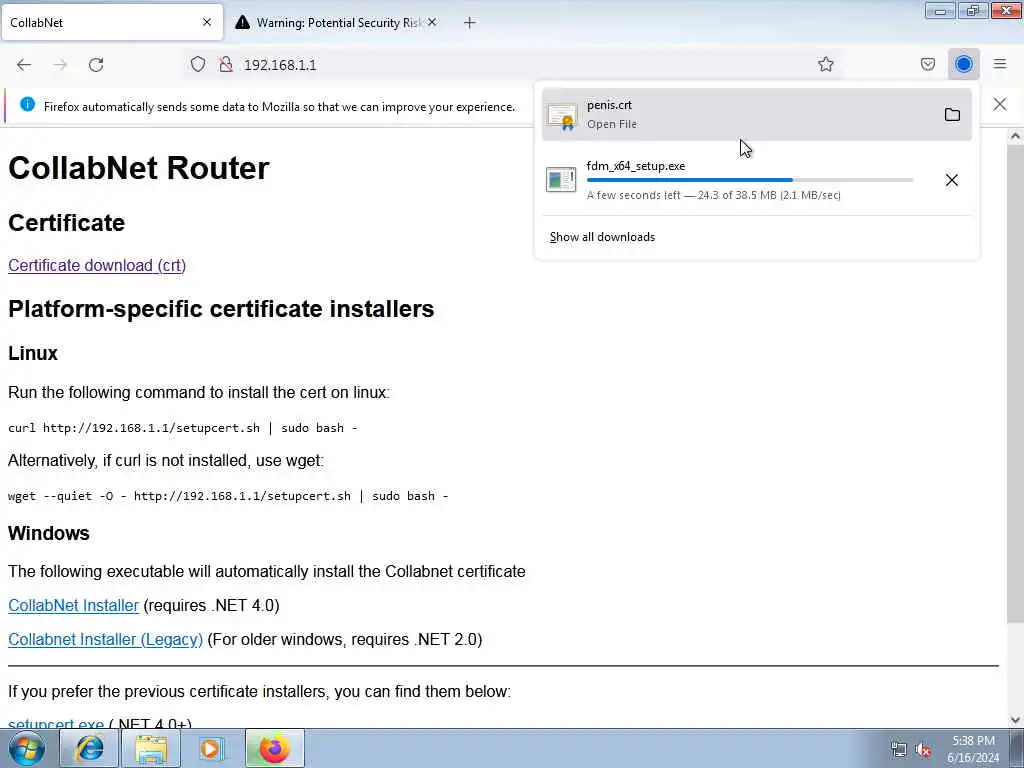Open the CollabNet Installer link
Viewport: 1024px width, 768px height.
click(73, 605)
